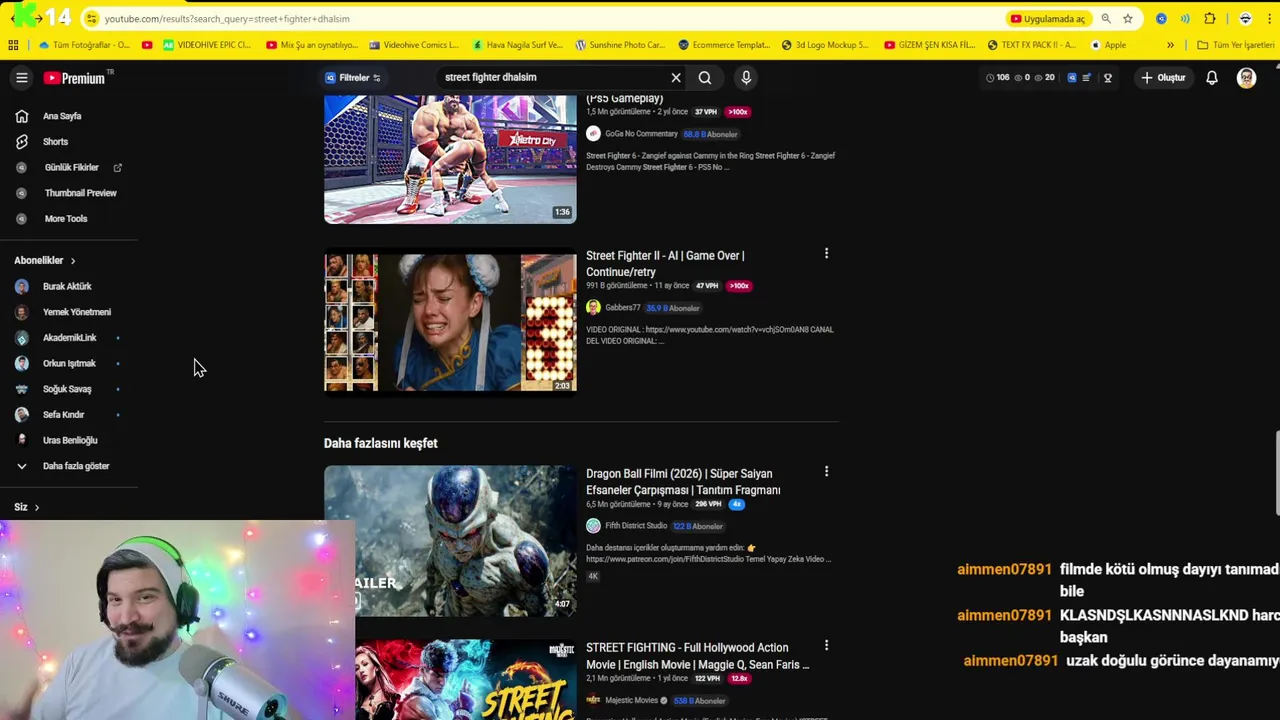This screenshot has height=720, width=1280.
Task: Click the blue round extension icon in Chrome toolbar
Action: [x=1161, y=19]
